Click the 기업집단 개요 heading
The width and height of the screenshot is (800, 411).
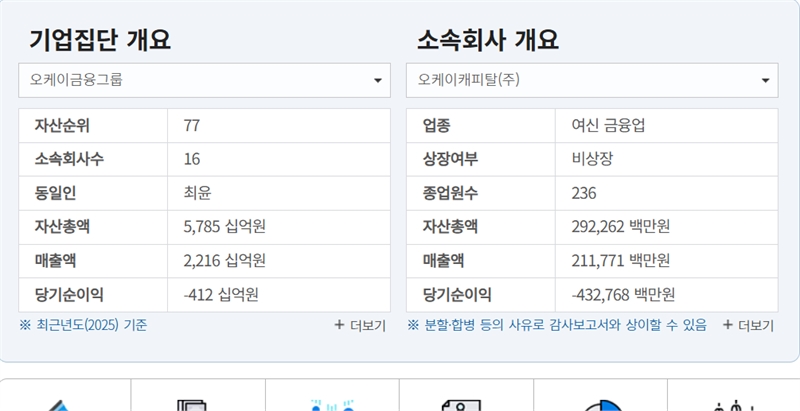click(x=100, y=40)
